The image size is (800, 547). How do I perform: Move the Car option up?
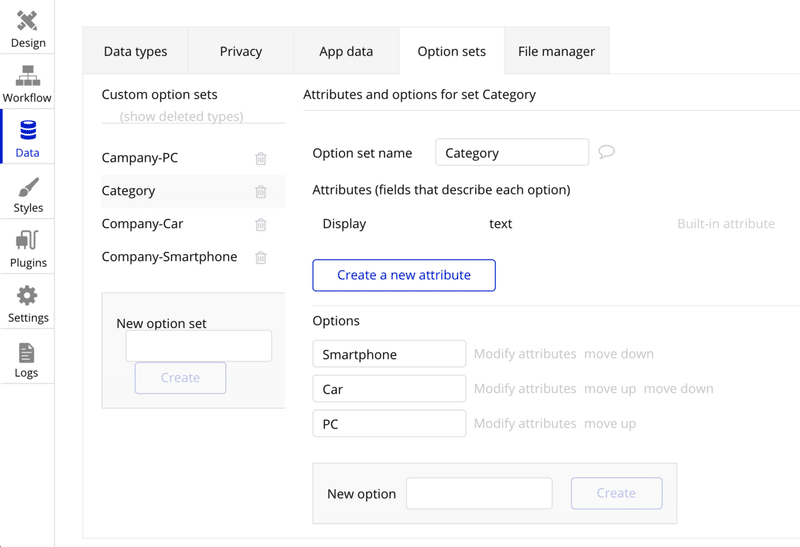click(610, 389)
